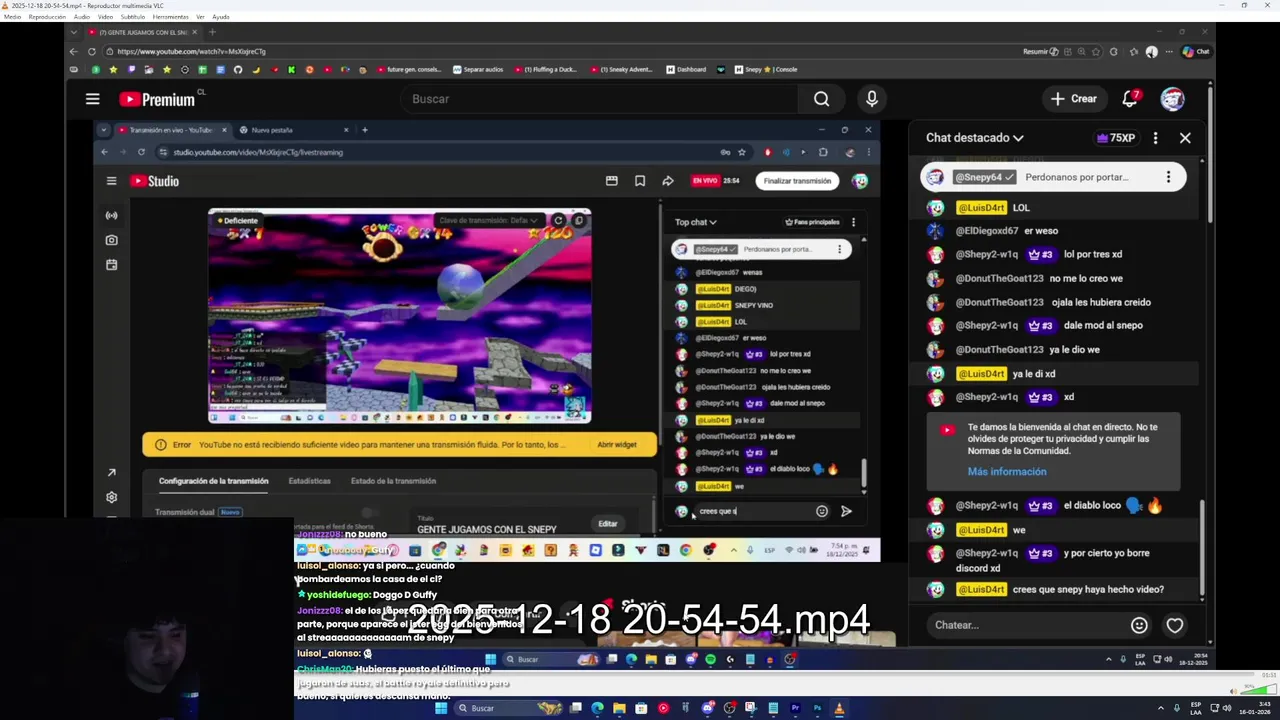The image size is (1280, 720).
Task: Open emoji picker in Chatear box
Action: pos(1139,625)
